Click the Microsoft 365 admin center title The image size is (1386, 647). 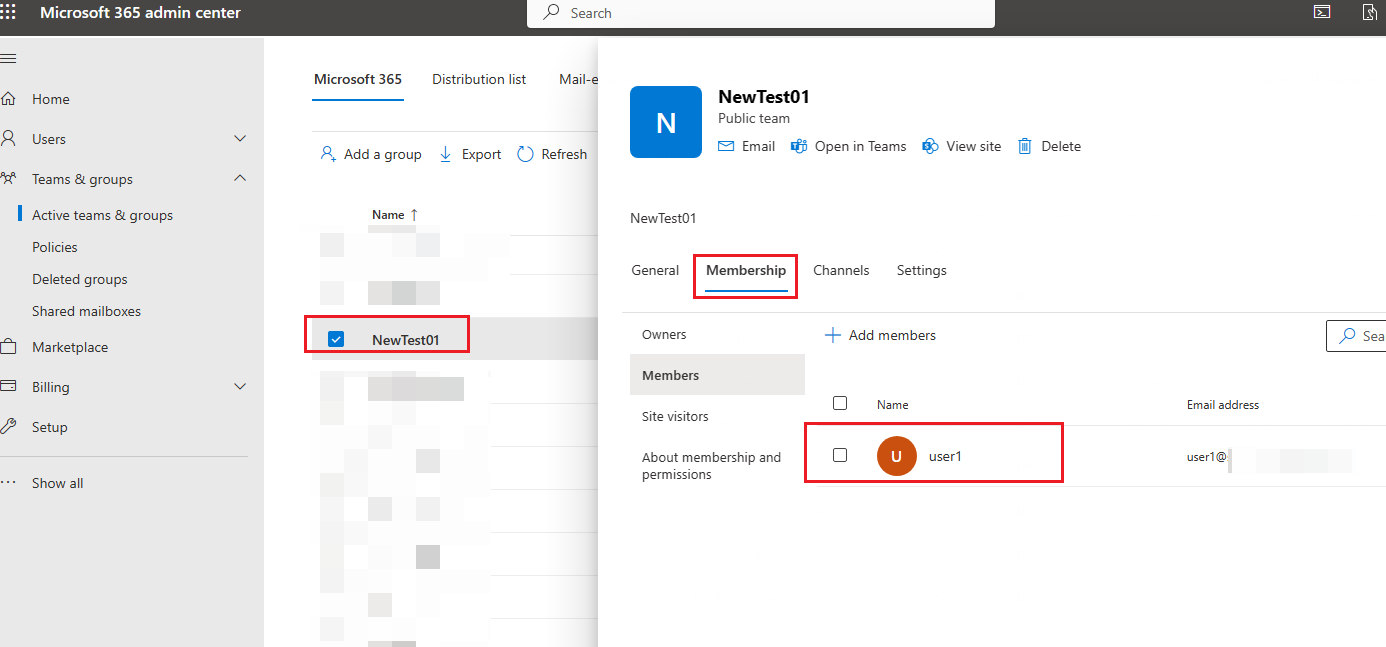point(140,13)
